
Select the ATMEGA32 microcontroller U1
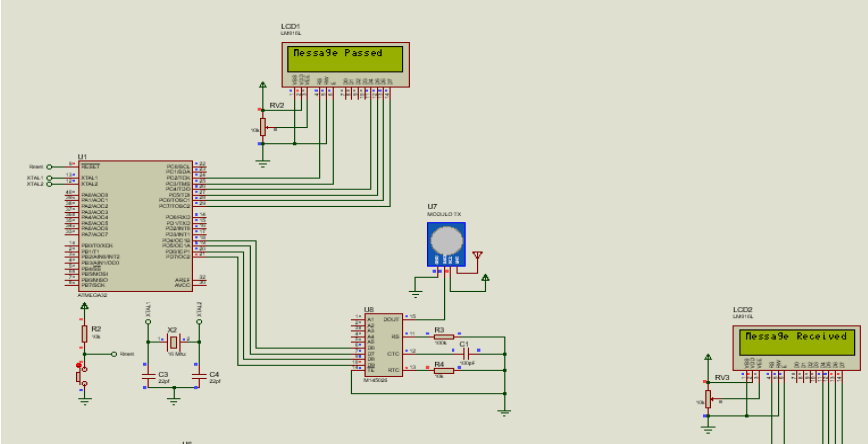pyautogui.click(x=136, y=226)
